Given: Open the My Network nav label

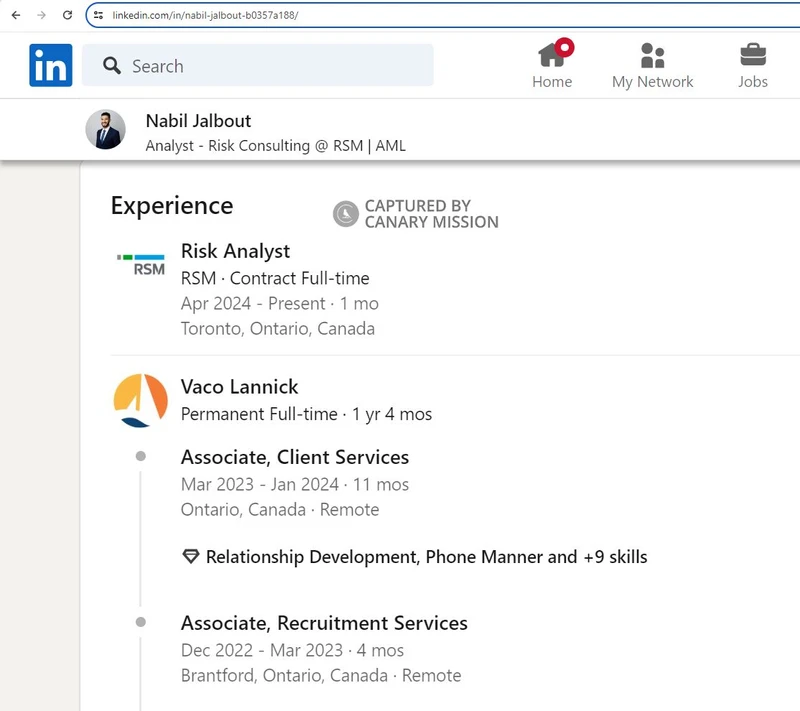Looking at the screenshot, I should click(x=653, y=82).
